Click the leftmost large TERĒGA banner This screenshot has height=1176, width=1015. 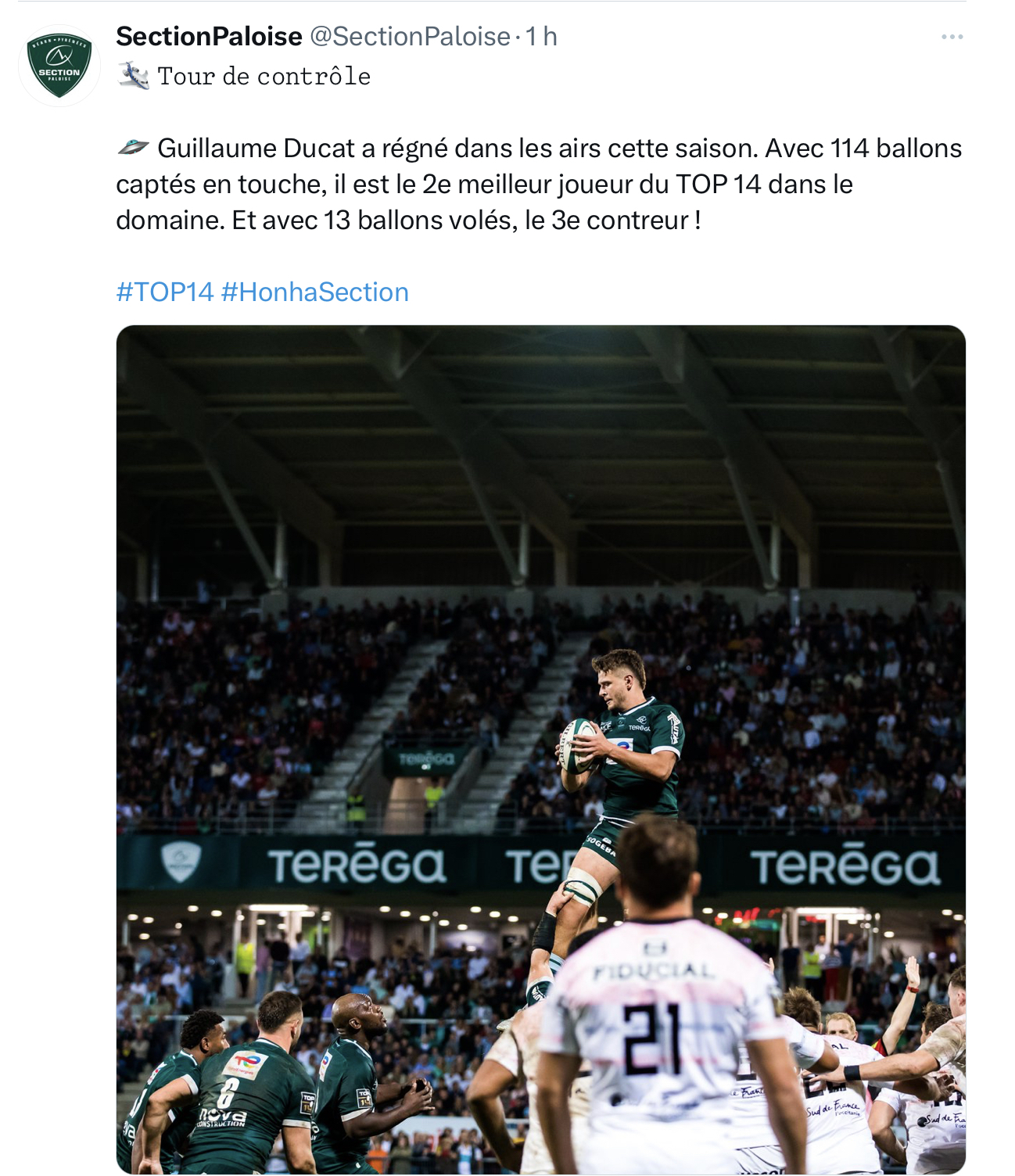pos(357,866)
